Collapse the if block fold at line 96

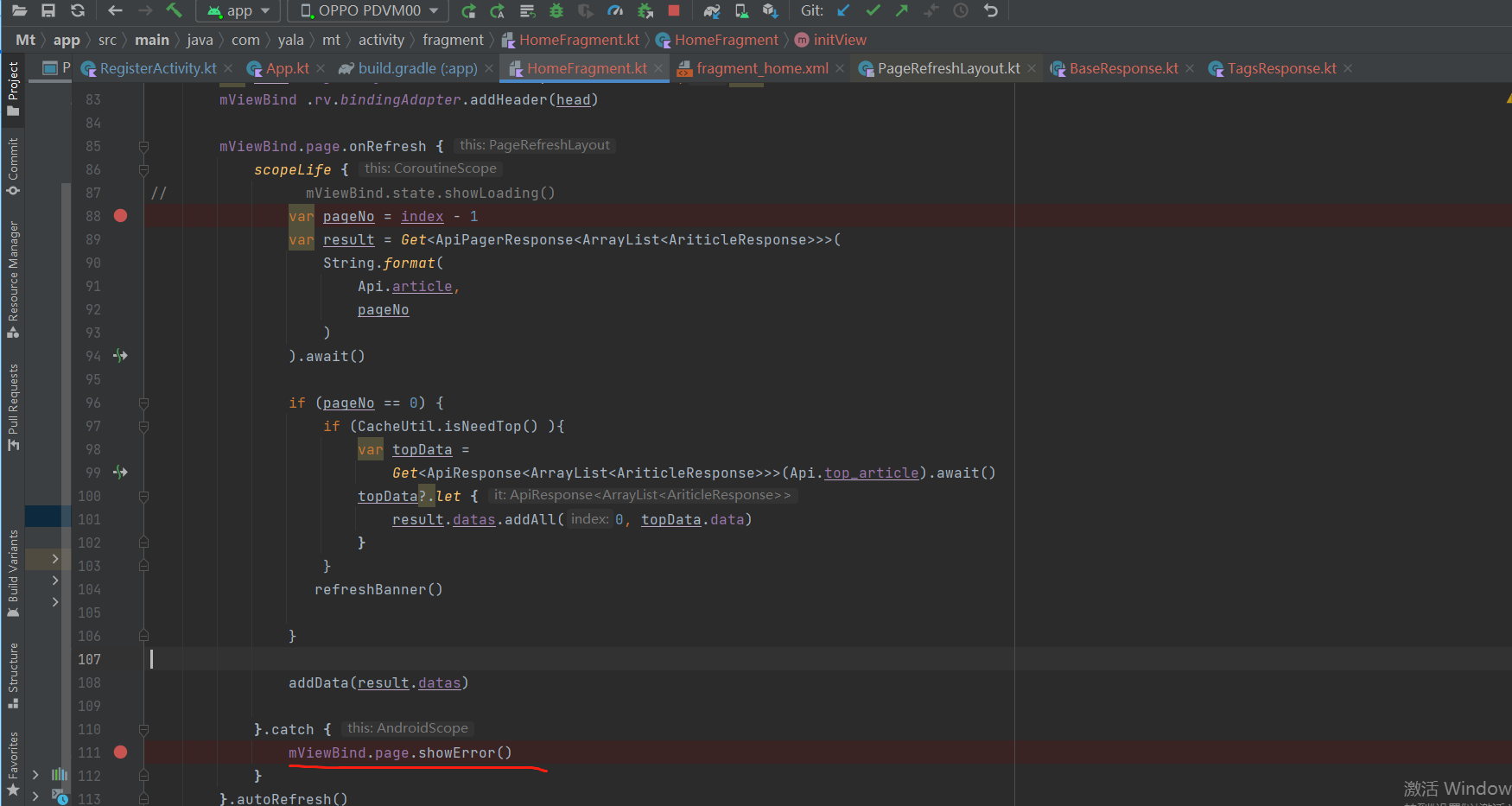[x=143, y=403]
